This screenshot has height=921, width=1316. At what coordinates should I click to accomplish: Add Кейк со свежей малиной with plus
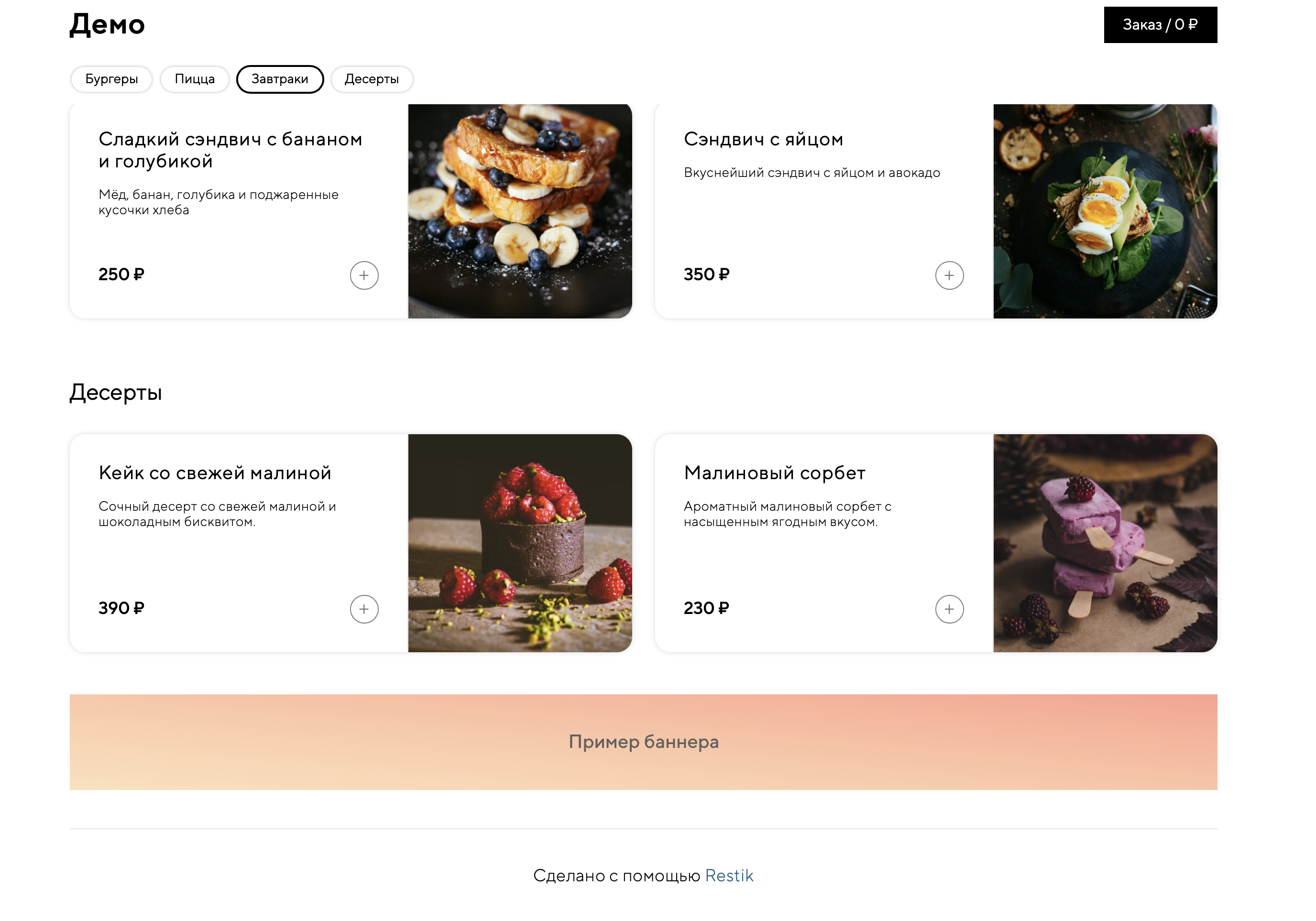pos(364,609)
